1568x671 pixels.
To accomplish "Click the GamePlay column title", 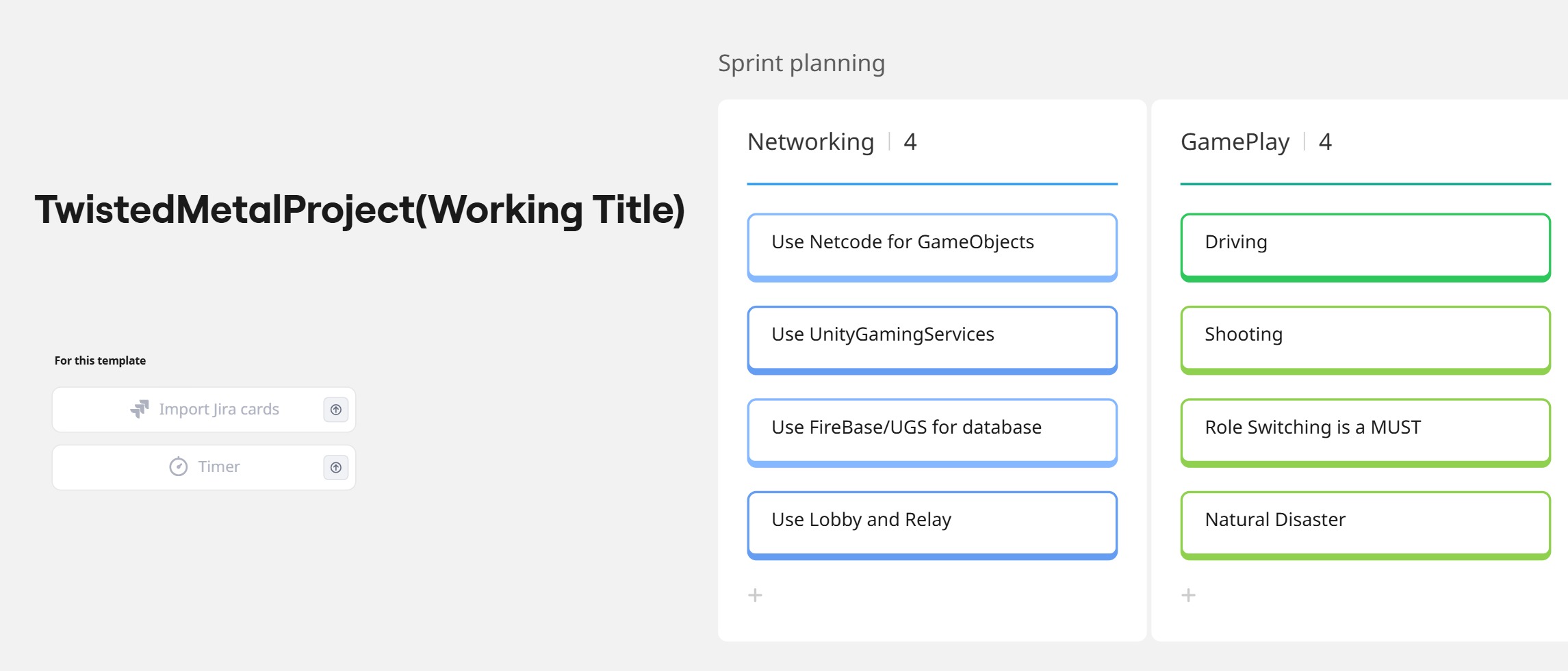I will point(1235,142).
